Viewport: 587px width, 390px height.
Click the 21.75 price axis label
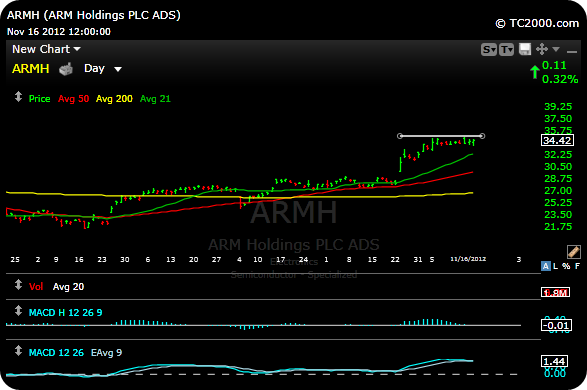click(558, 226)
